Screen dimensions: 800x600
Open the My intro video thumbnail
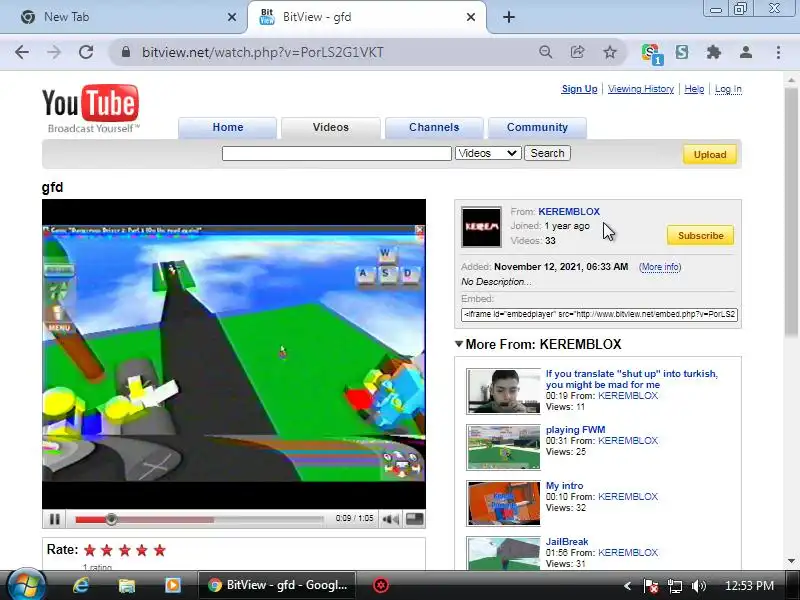(x=504, y=503)
